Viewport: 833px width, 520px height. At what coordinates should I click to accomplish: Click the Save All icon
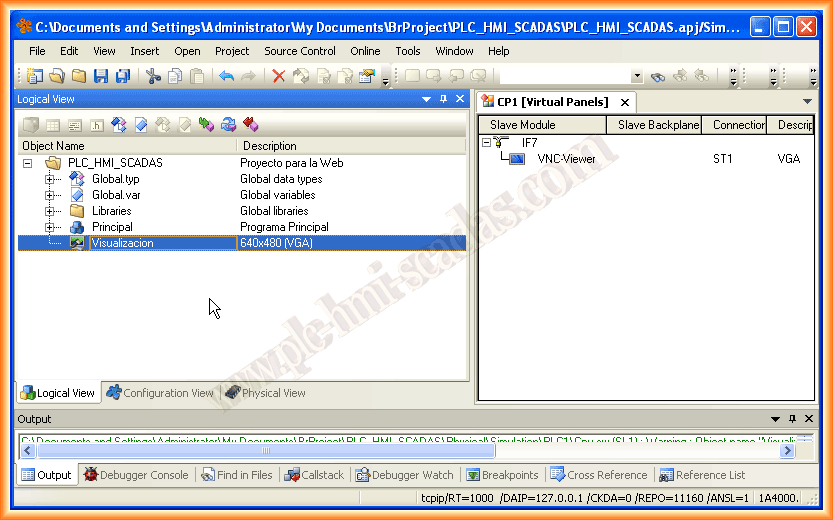[122, 76]
